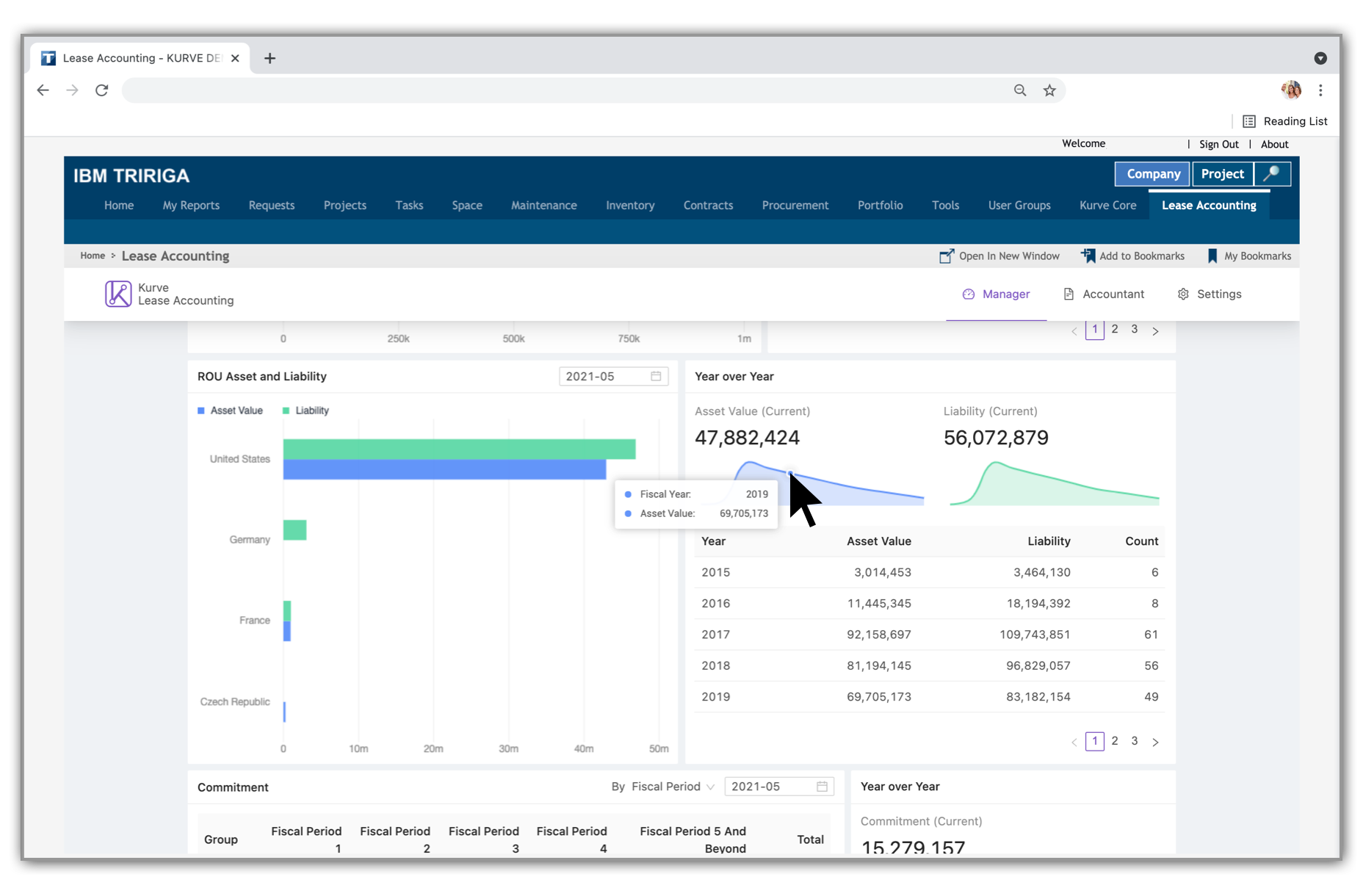The image size is (1363, 896).
Task: Click the Add to Bookmarks icon
Action: [1088, 256]
